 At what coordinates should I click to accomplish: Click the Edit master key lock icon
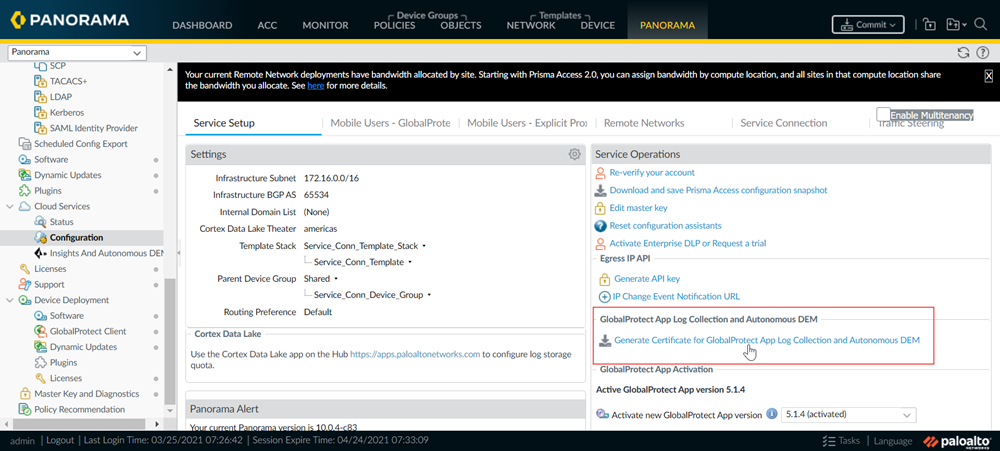click(601, 208)
